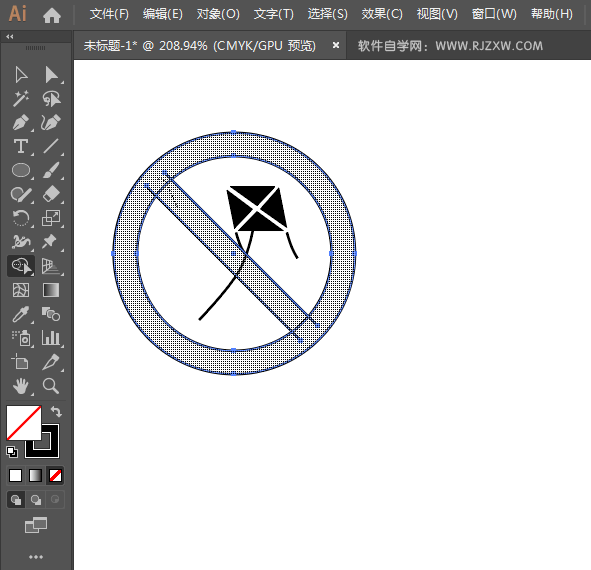Open the Change Screen Mode dropdown
This screenshot has height=570, width=591.
click(x=36, y=525)
